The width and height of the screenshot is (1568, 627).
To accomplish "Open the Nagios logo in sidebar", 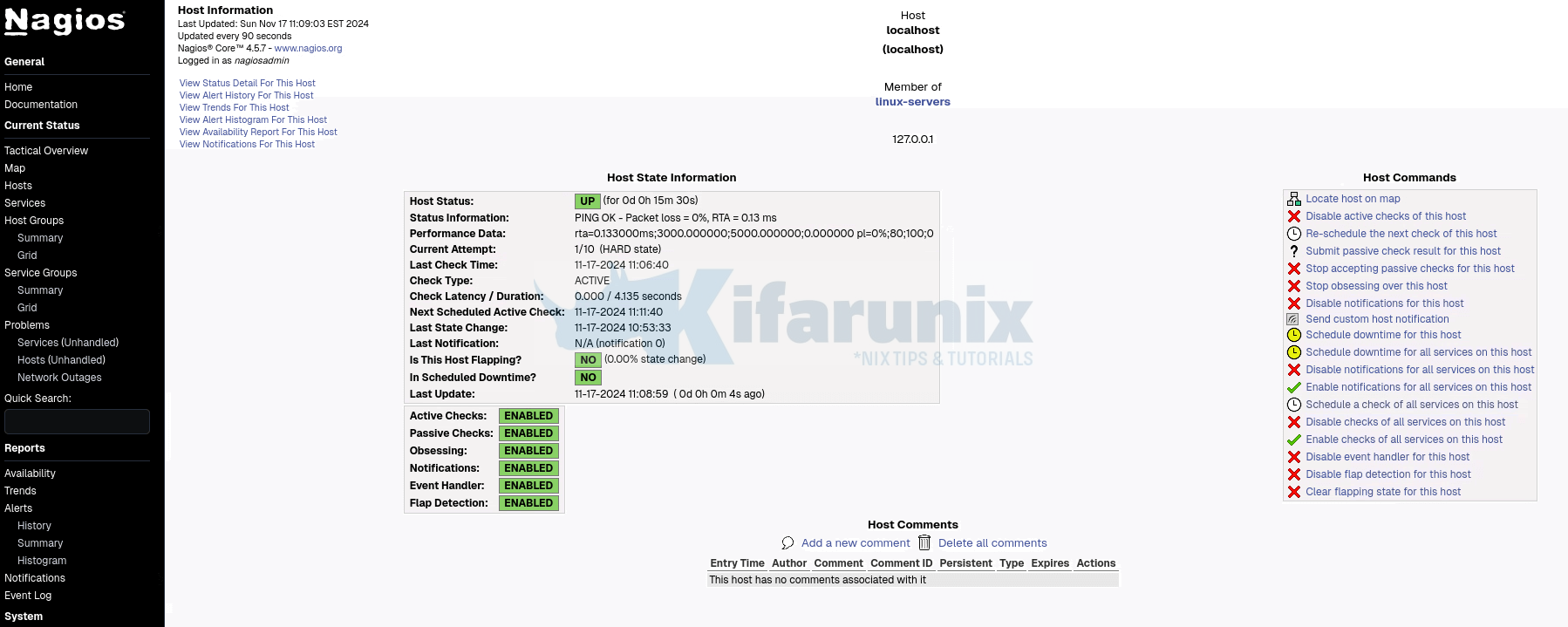I will point(65,21).
